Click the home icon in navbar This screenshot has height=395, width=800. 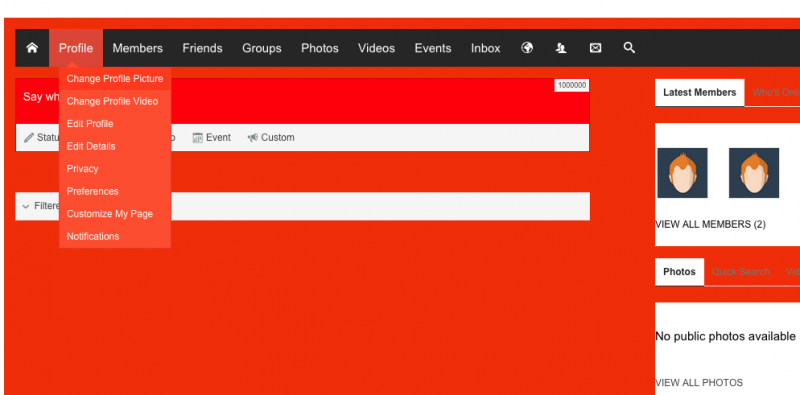coord(32,48)
